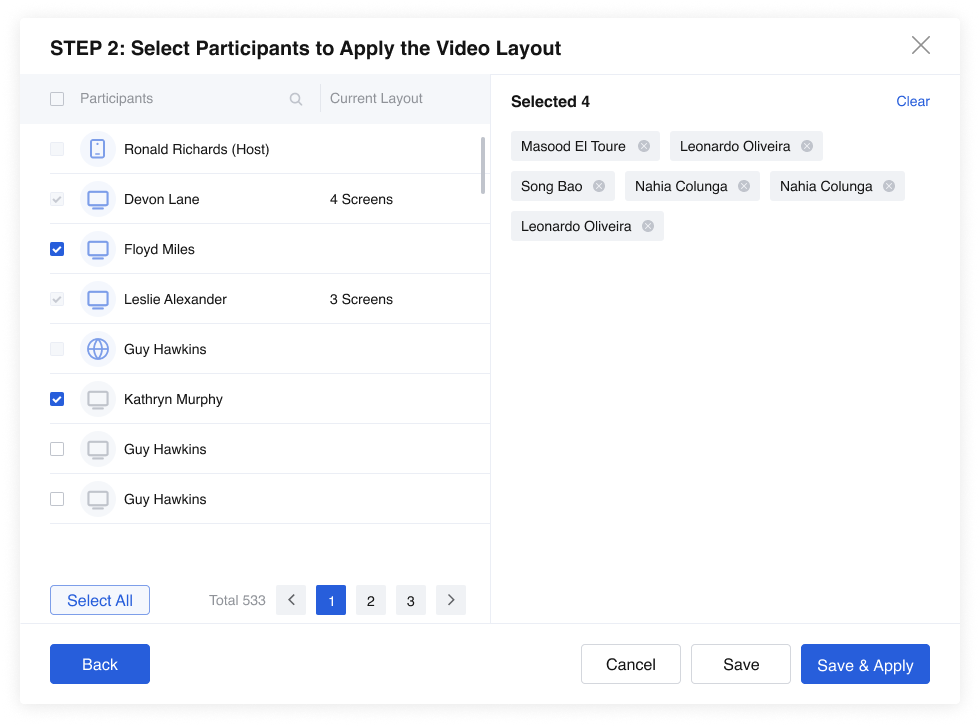Click the Select All button
The height and width of the screenshot is (726, 980).
(x=100, y=600)
